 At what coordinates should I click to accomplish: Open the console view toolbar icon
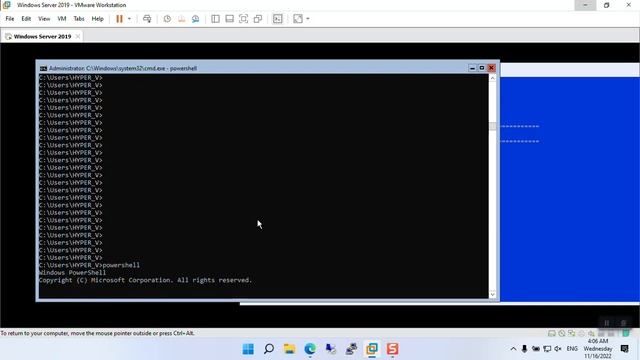278,19
